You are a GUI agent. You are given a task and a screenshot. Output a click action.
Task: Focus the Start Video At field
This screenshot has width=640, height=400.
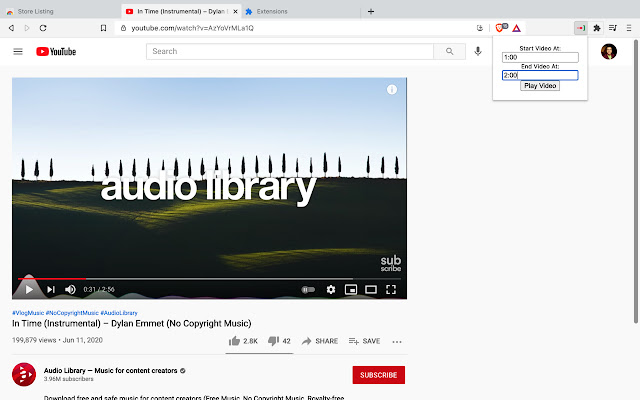[x=540, y=57]
